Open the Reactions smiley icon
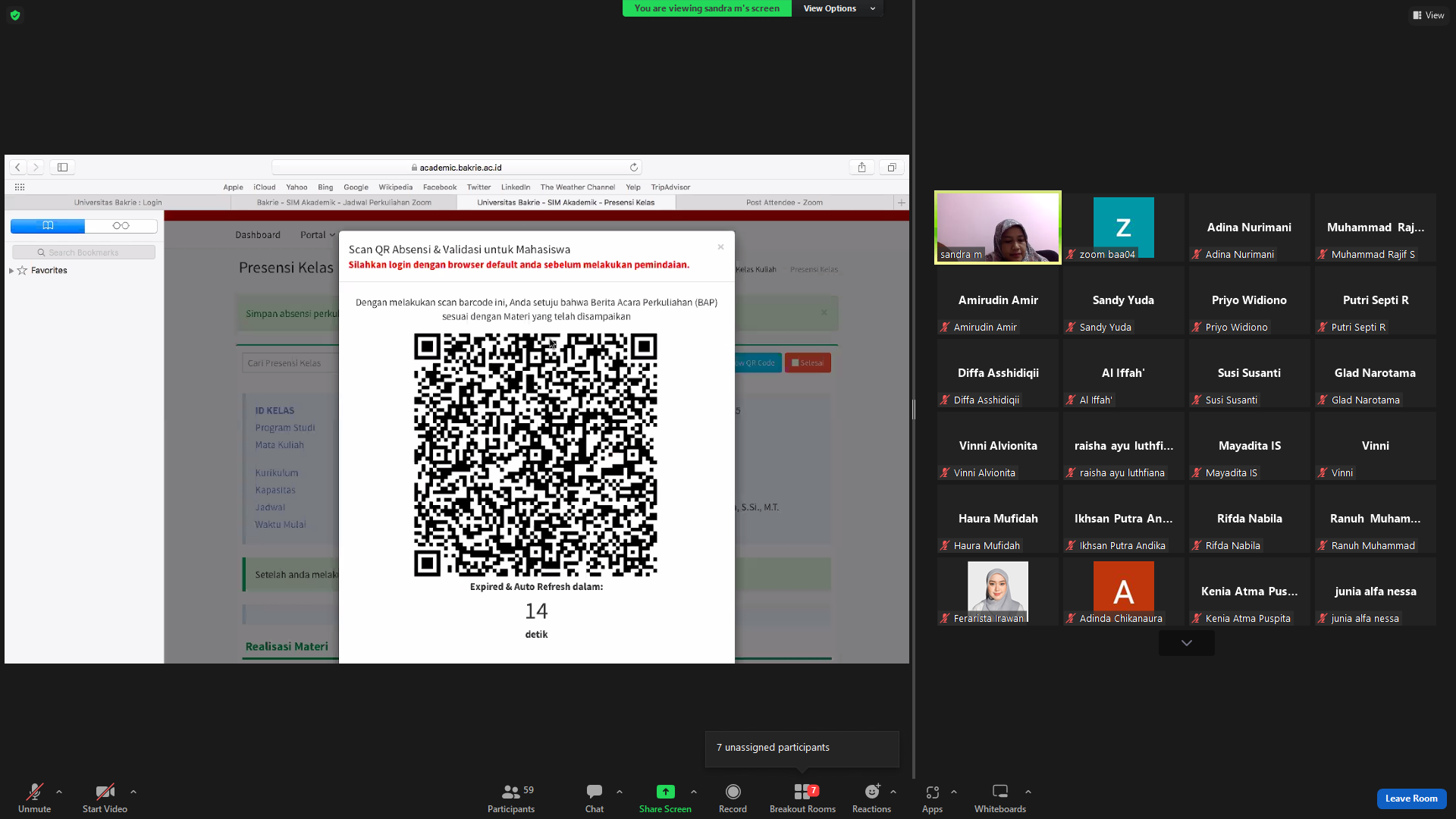This screenshot has height=819, width=1456. coord(872,792)
